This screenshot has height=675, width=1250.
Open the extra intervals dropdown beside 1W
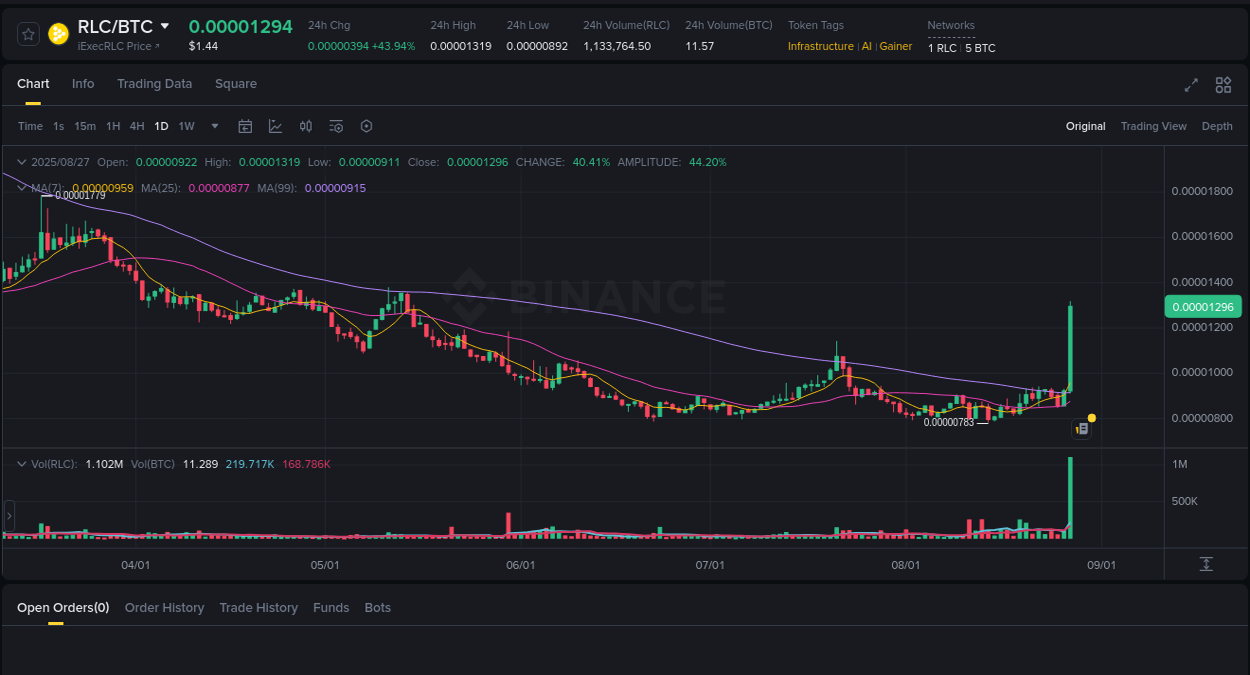(214, 126)
